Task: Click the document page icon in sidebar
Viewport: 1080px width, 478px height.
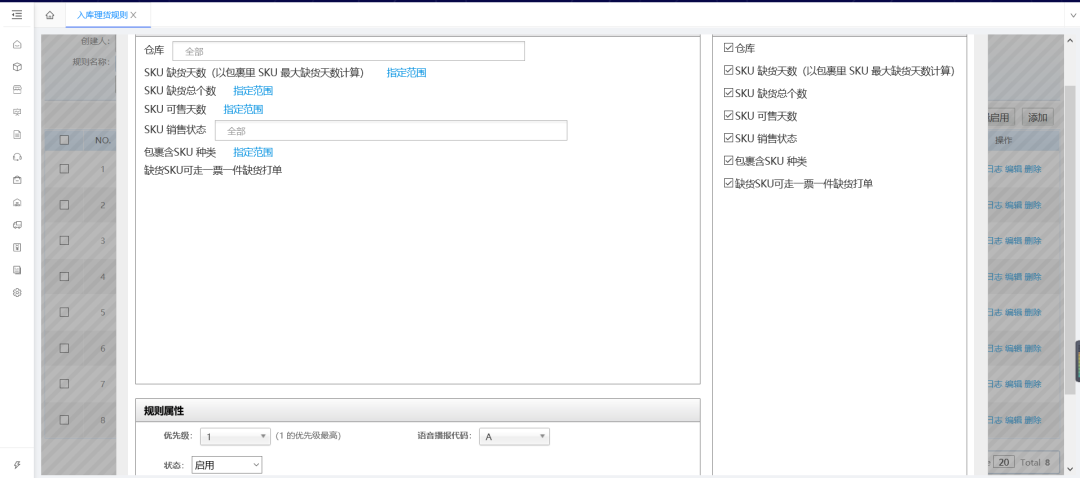Action: click(x=17, y=134)
